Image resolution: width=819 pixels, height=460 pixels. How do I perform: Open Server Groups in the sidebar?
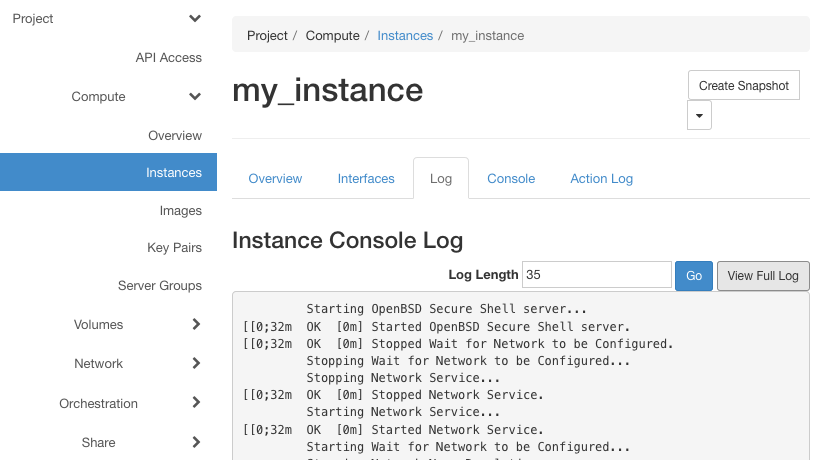[159, 286]
